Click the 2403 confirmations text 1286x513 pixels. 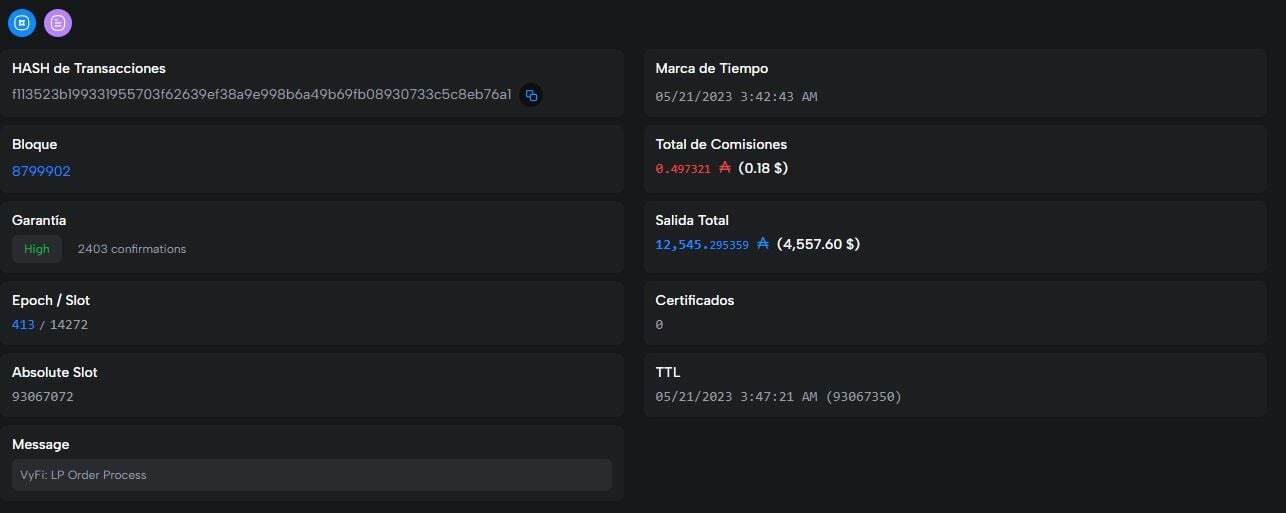tap(132, 249)
